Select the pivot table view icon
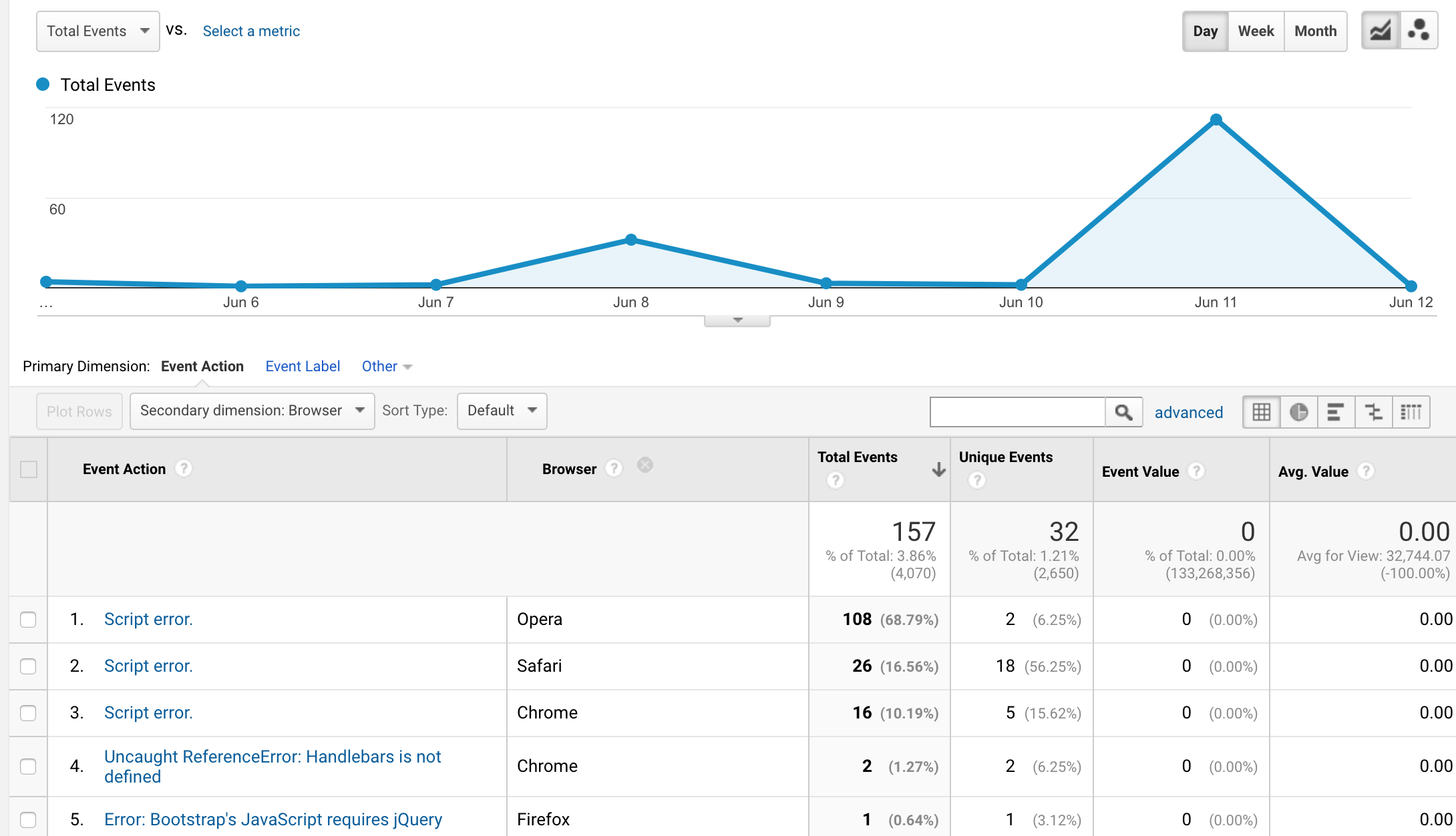1456x836 pixels. coord(1411,412)
